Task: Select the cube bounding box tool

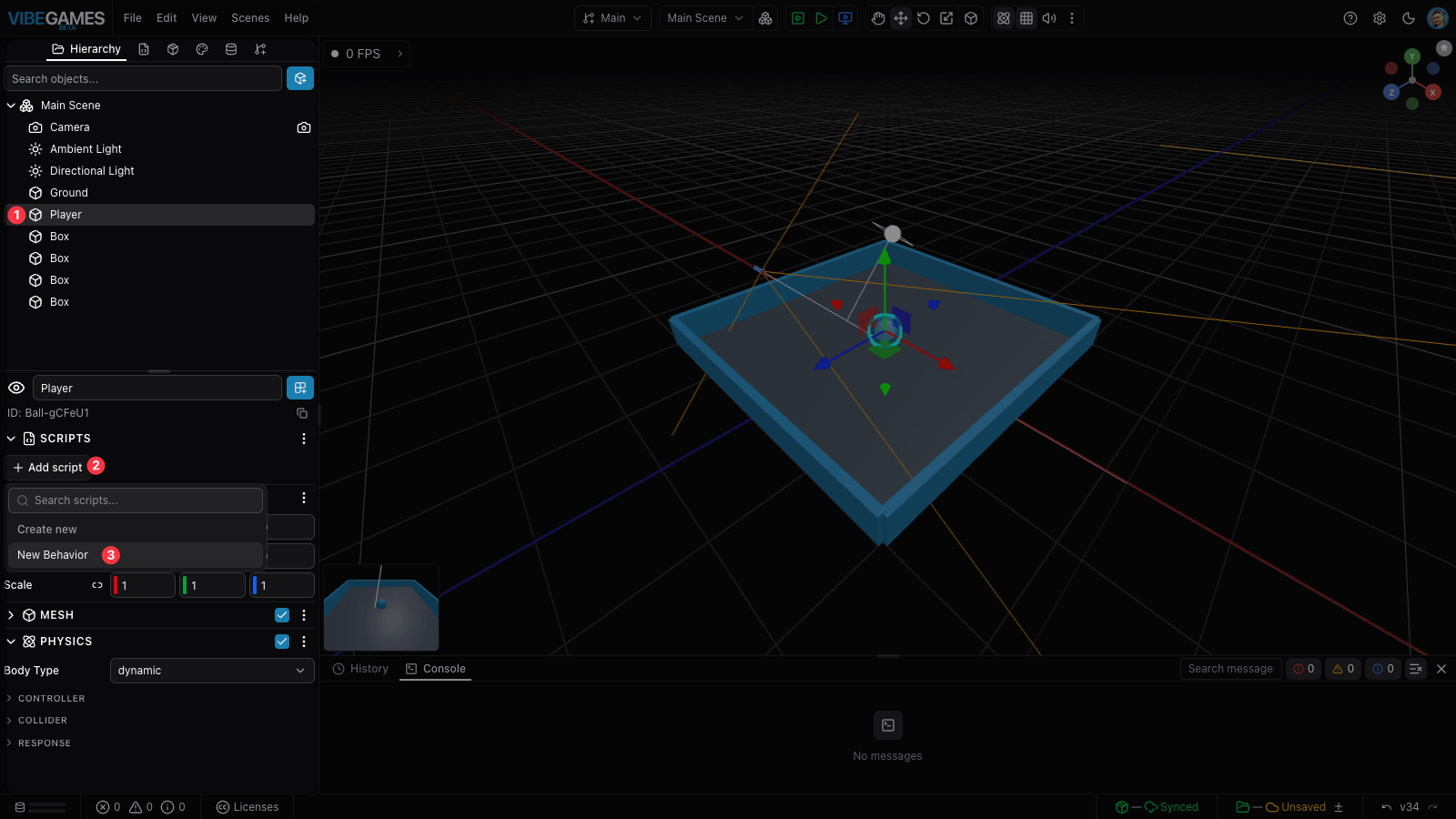Action: [x=971, y=18]
